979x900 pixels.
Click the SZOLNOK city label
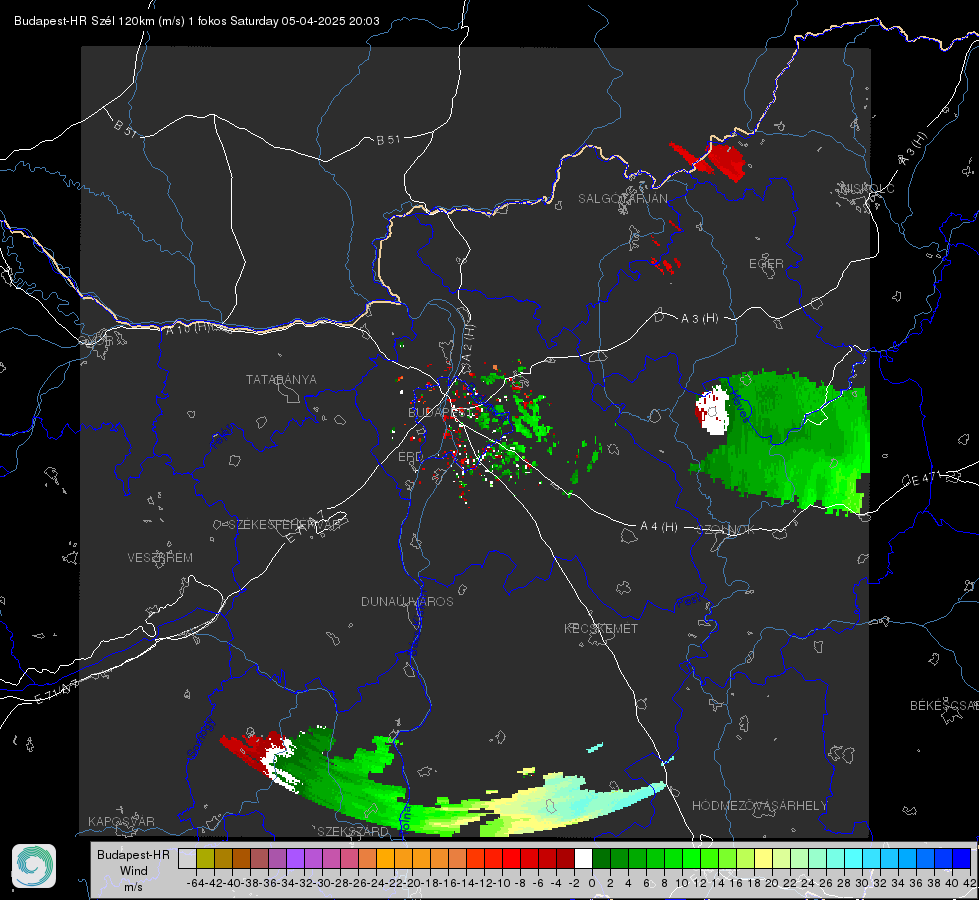pyautogui.click(x=728, y=529)
